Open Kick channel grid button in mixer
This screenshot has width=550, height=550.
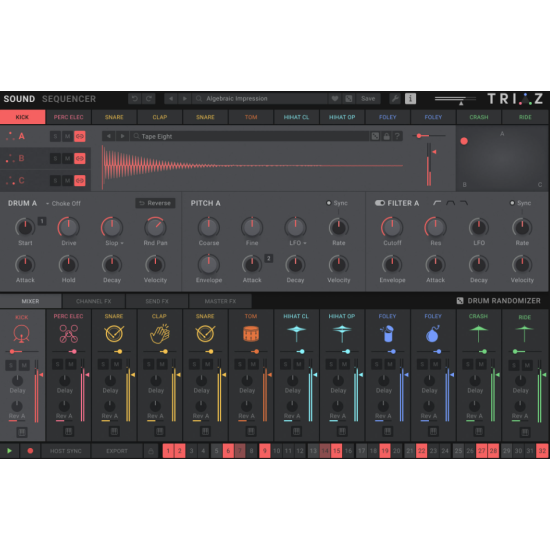[22, 432]
